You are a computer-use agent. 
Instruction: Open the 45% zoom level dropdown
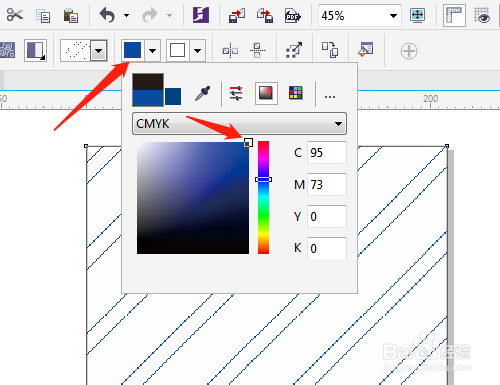click(393, 16)
